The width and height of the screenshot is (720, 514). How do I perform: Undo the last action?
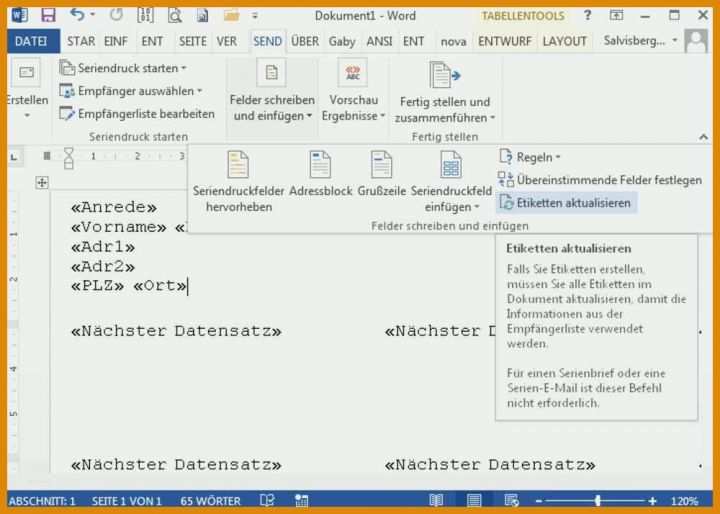[77, 15]
